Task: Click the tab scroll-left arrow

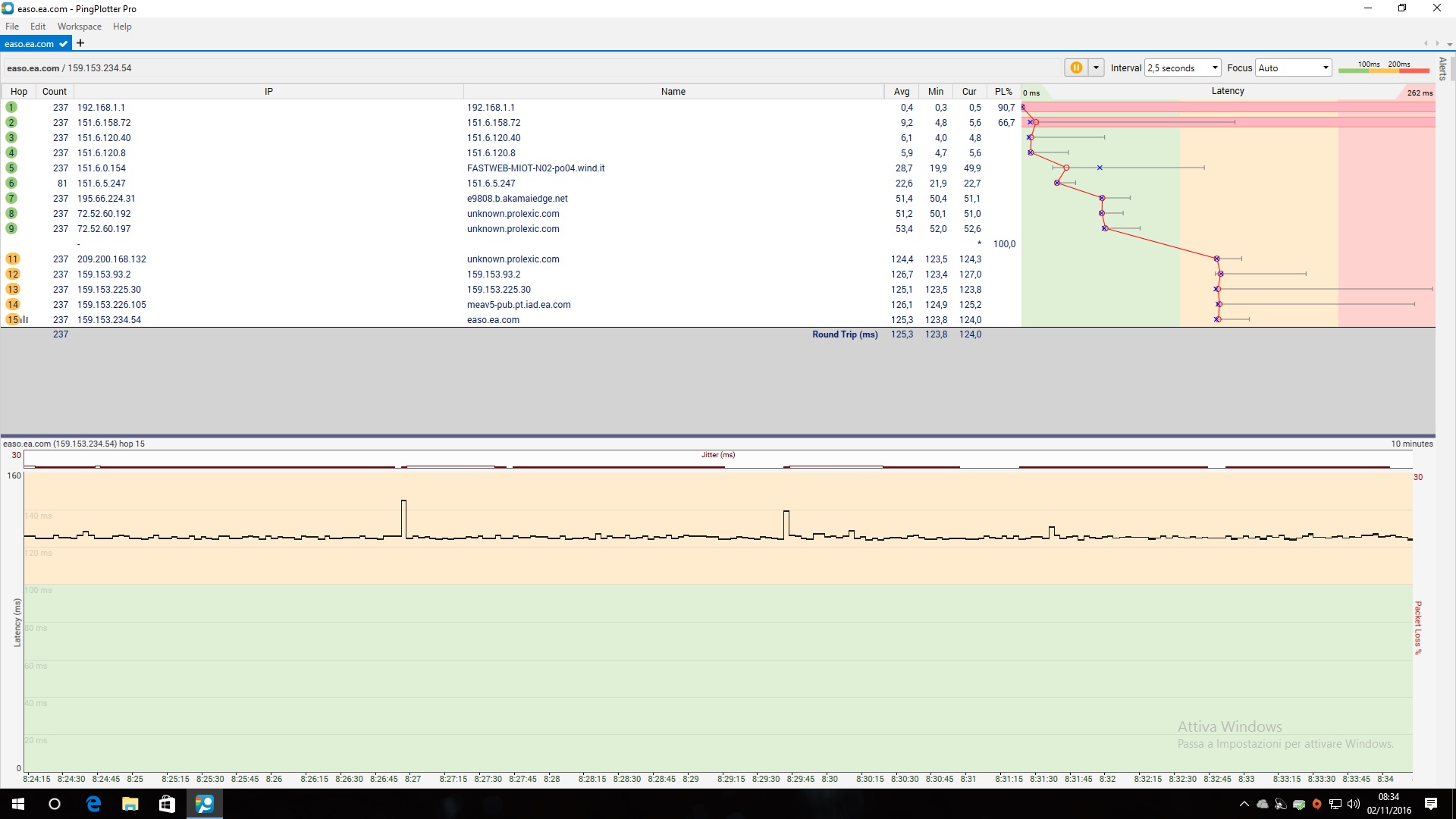Action: click(x=1426, y=44)
